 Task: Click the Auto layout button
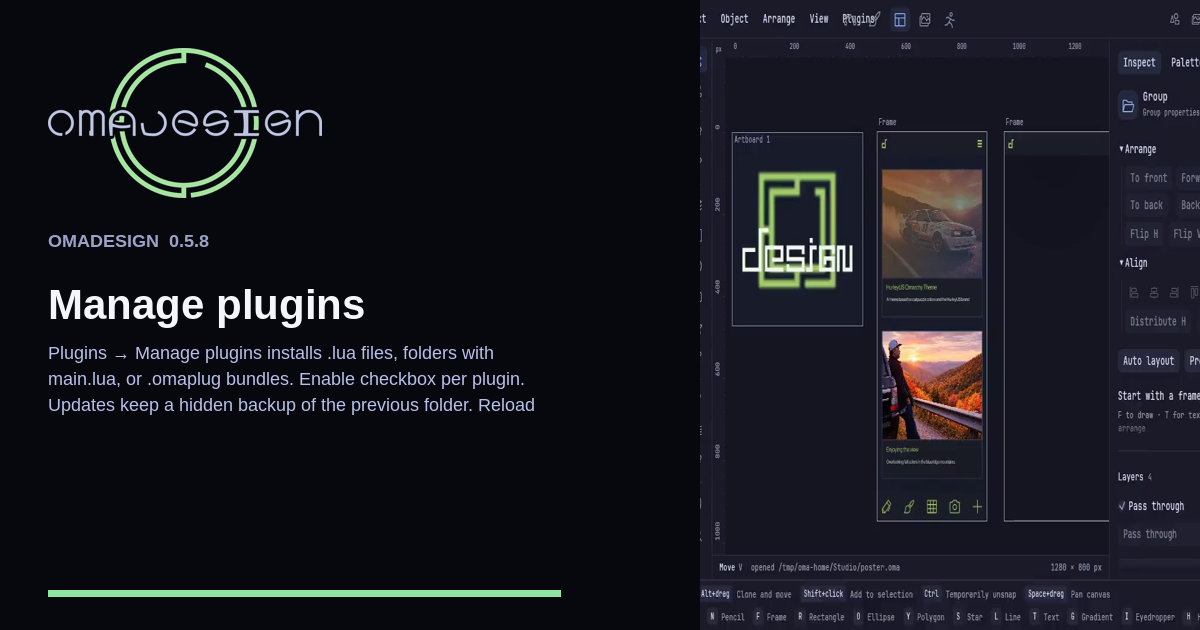[1148, 361]
